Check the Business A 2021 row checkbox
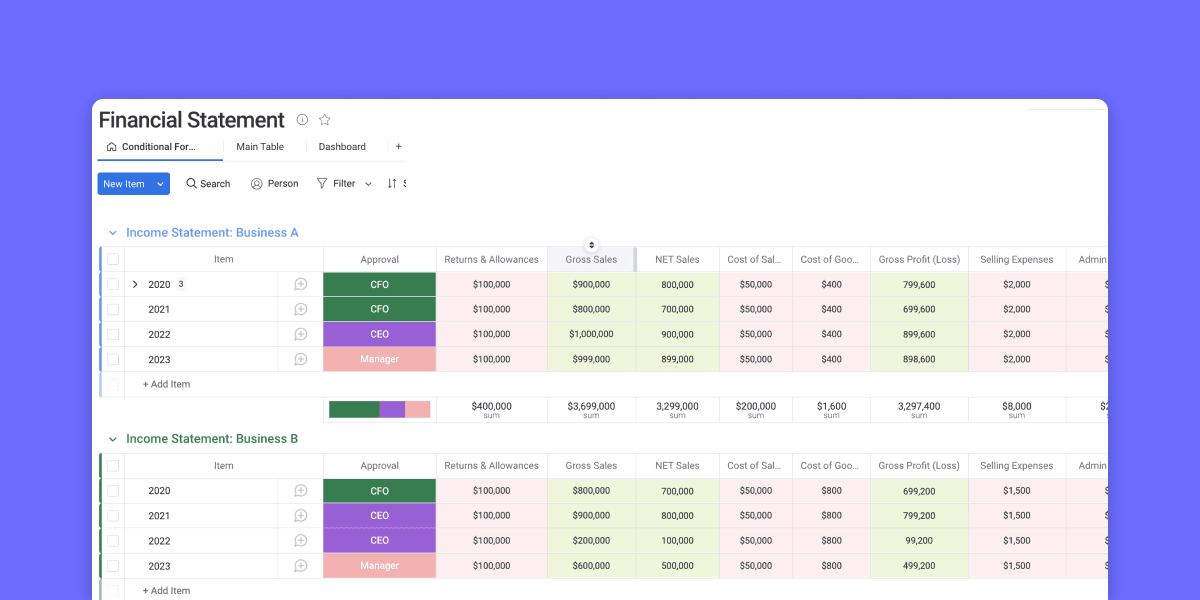1200x600 pixels. (113, 309)
